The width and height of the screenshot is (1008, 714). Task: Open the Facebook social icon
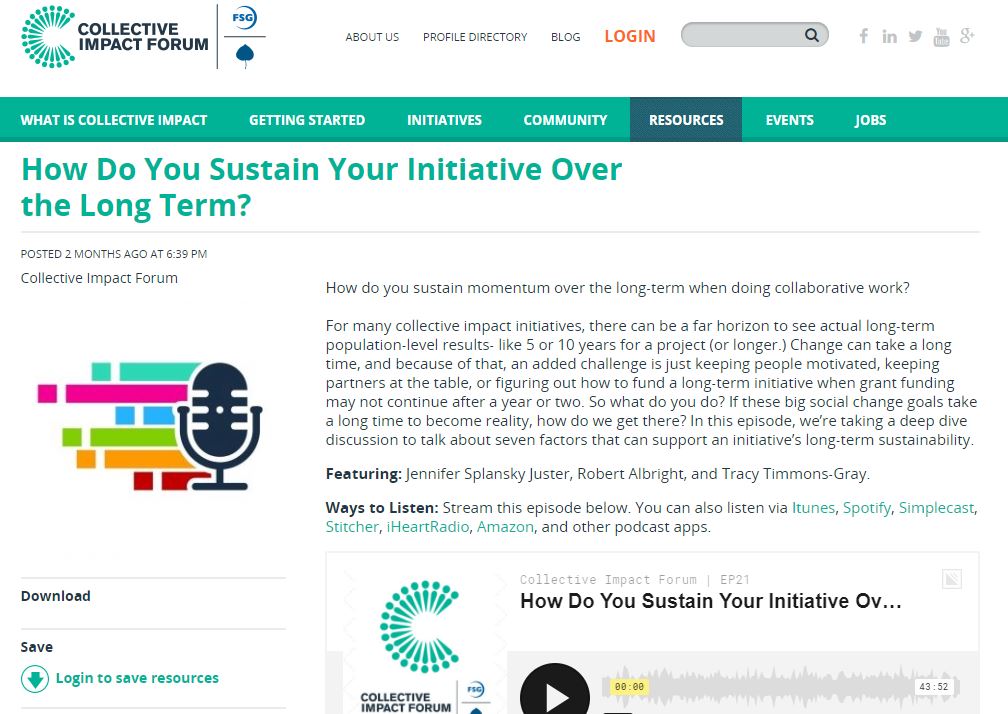pyautogui.click(x=864, y=37)
